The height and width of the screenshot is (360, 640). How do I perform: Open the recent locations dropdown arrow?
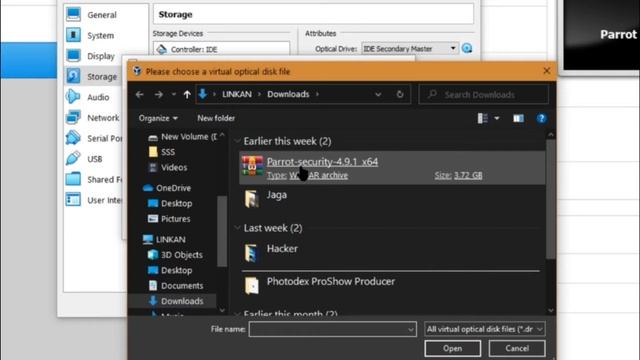tap(173, 95)
